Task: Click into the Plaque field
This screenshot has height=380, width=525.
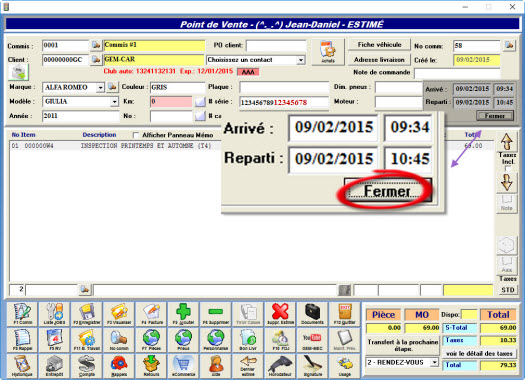Action: (284, 87)
